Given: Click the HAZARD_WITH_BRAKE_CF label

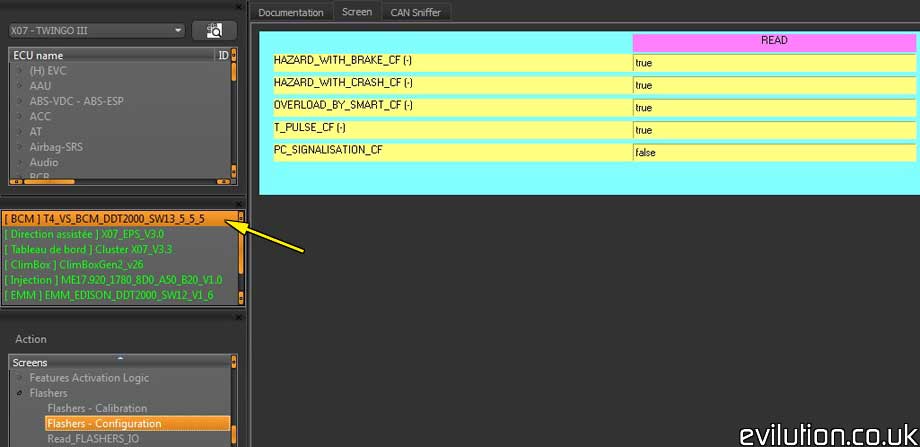Looking at the screenshot, I should click(343, 60).
